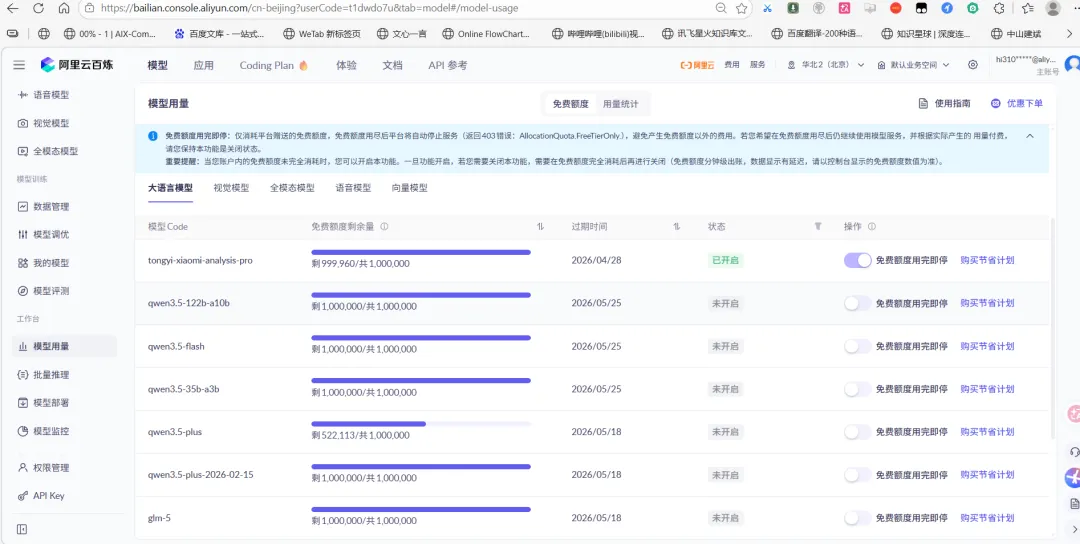Click 购买节省计划 for glm-5
The image size is (1080, 544).
tap(987, 518)
